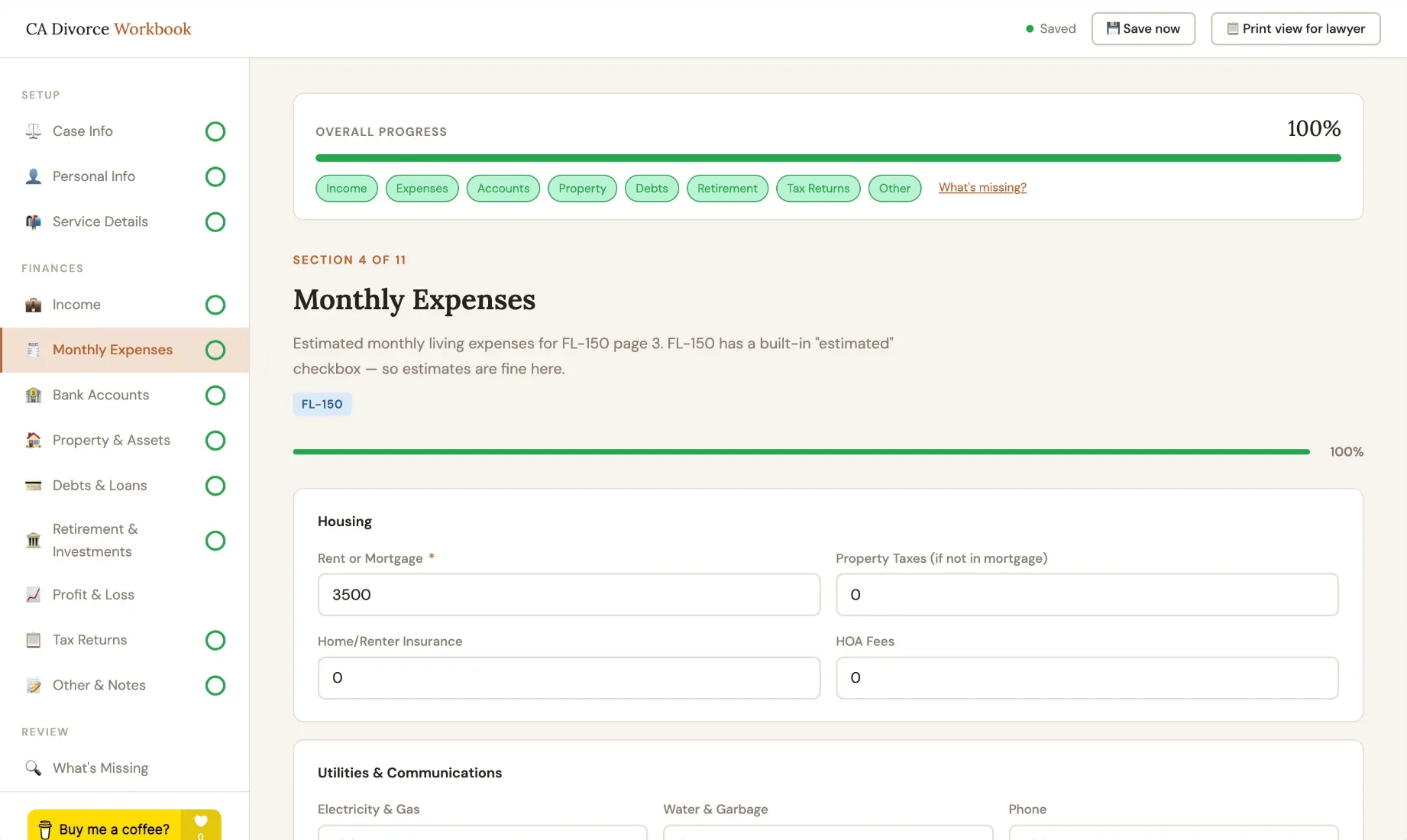1407x840 pixels.
Task: Click the scales icon beside Case Info
Action: tap(34, 131)
